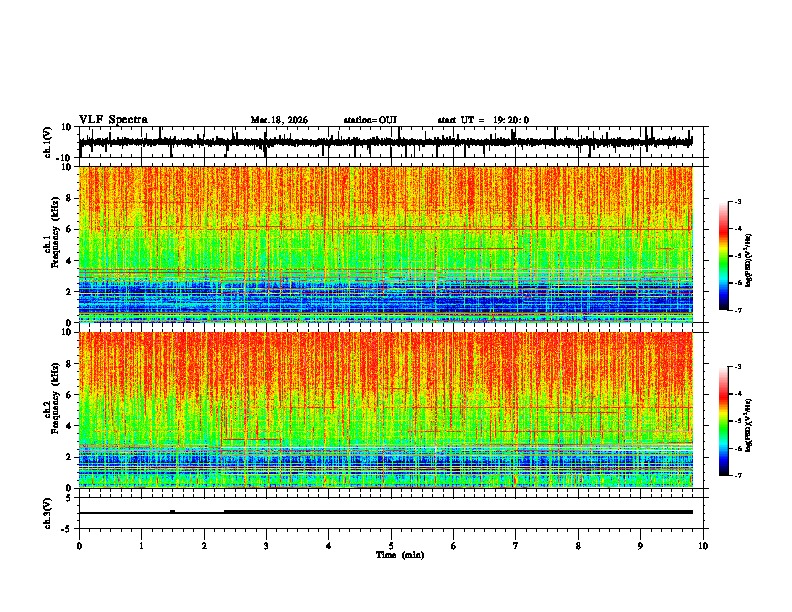Click time axis tick label '9'
792x612 pixels.
point(640,546)
